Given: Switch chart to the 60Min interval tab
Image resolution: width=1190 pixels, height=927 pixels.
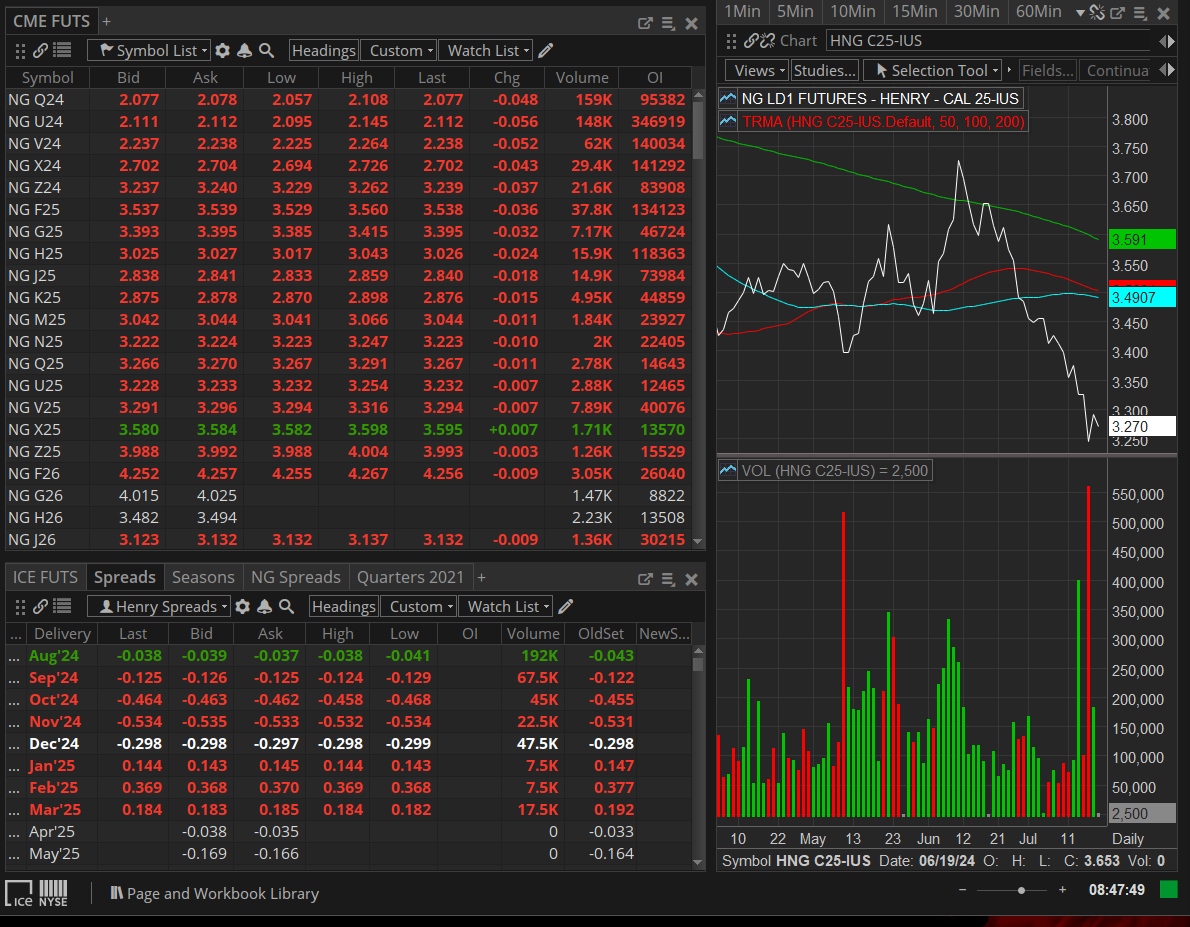Looking at the screenshot, I should [x=1039, y=11].
